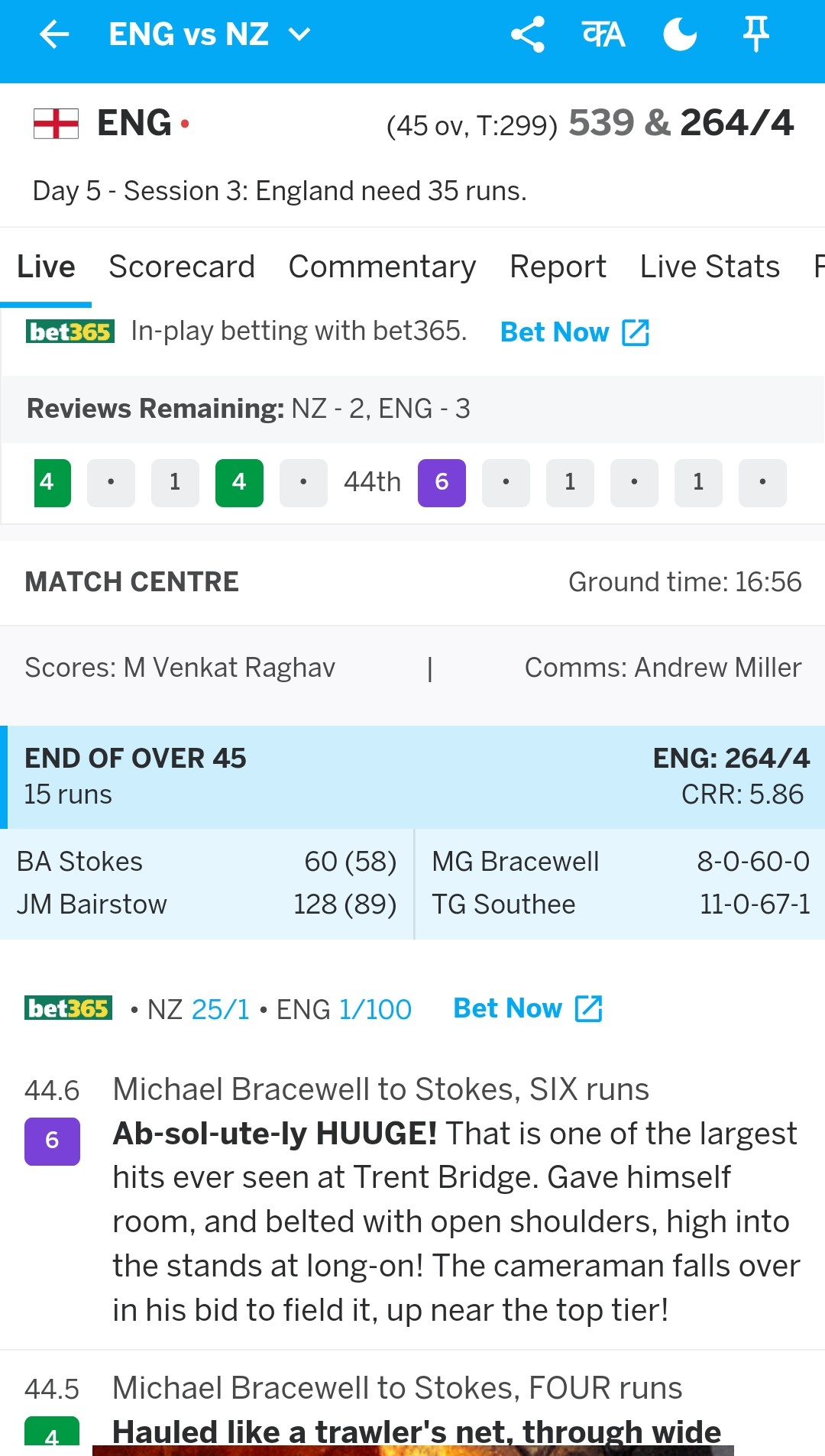This screenshot has height=1456, width=825.
Task: Tap the England flag icon
Action: point(56,124)
